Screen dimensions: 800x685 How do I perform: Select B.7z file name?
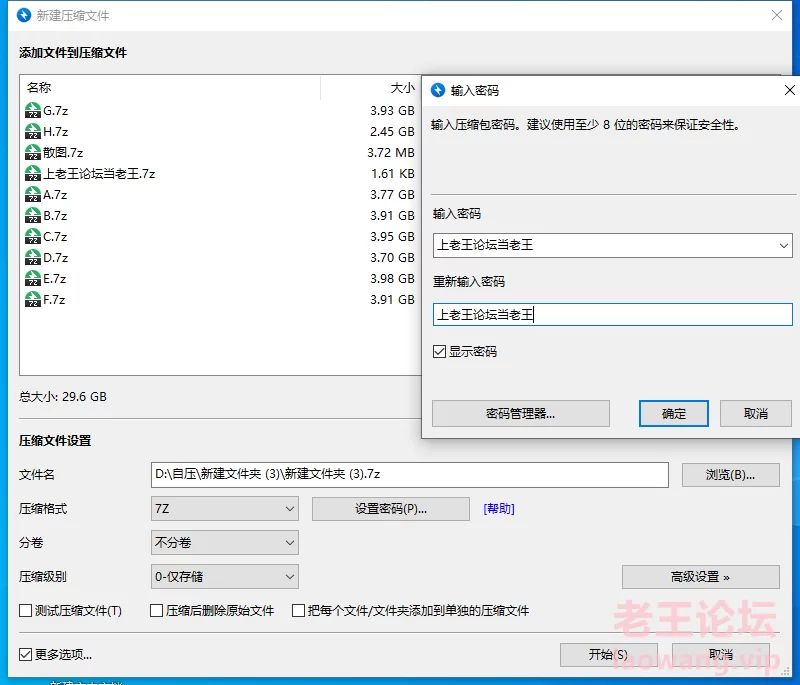55,215
